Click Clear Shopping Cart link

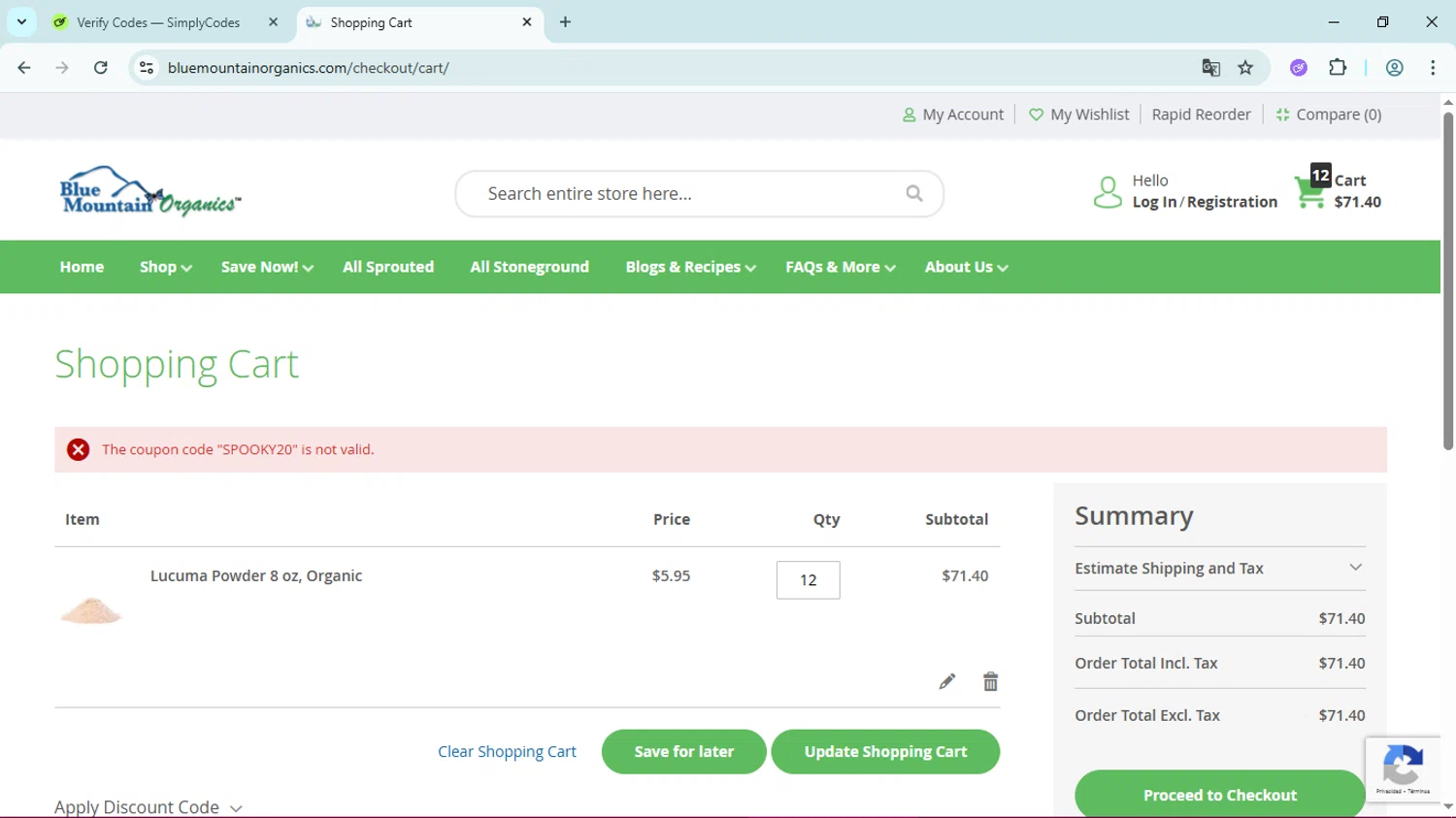[507, 752]
